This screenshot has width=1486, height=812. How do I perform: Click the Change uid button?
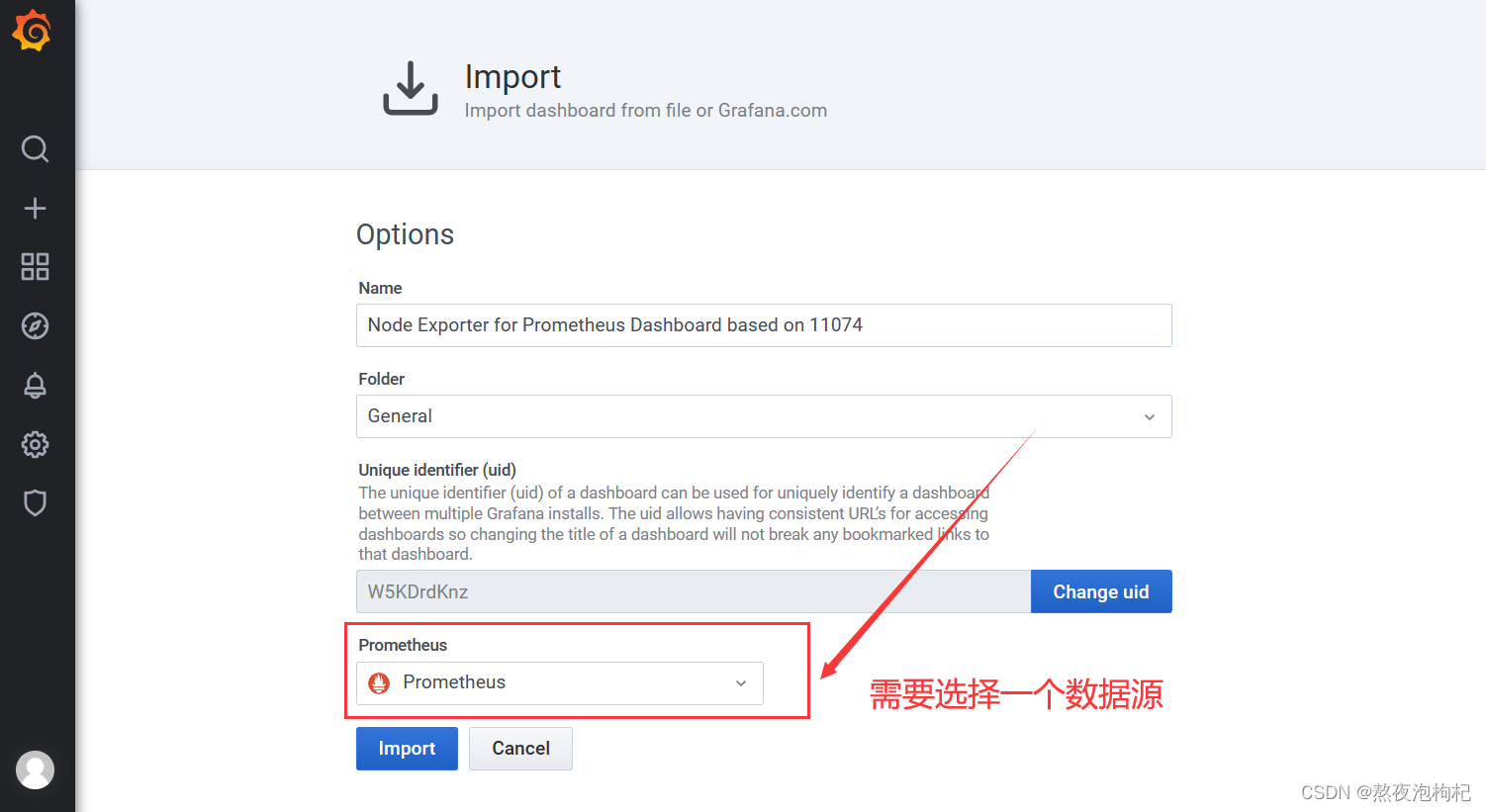[1101, 591]
